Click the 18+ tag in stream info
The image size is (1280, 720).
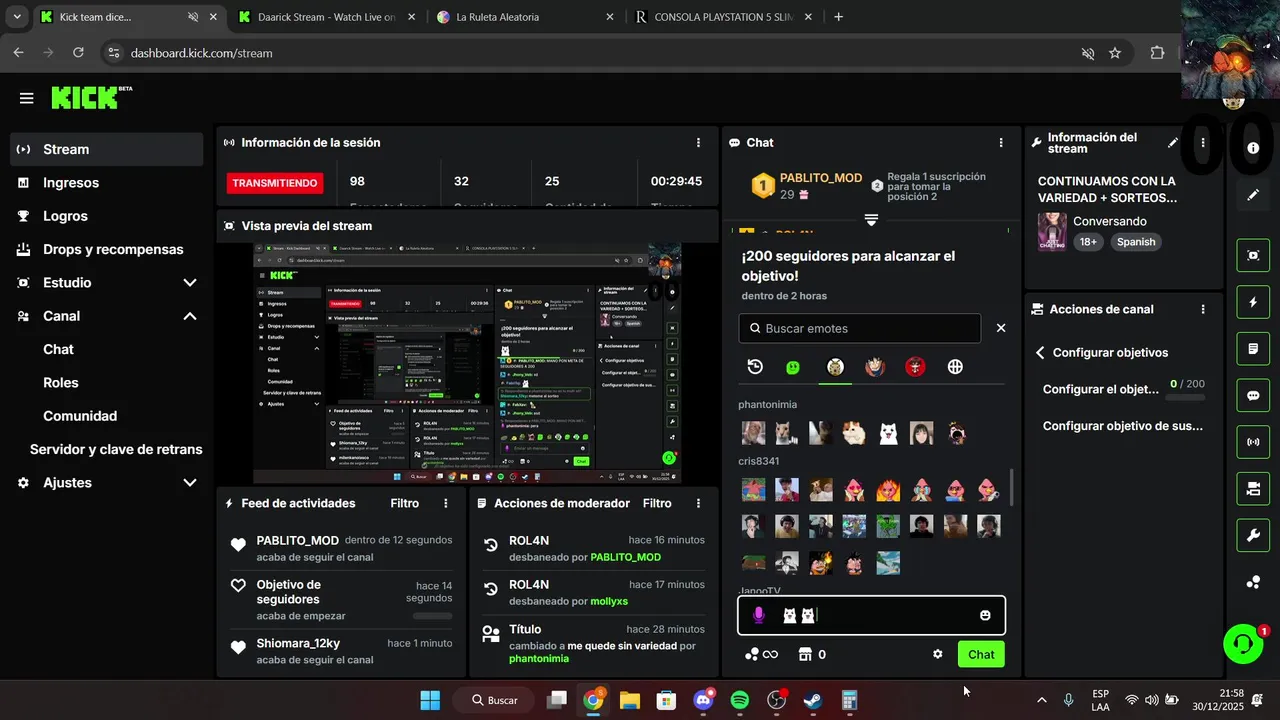[1087, 242]
